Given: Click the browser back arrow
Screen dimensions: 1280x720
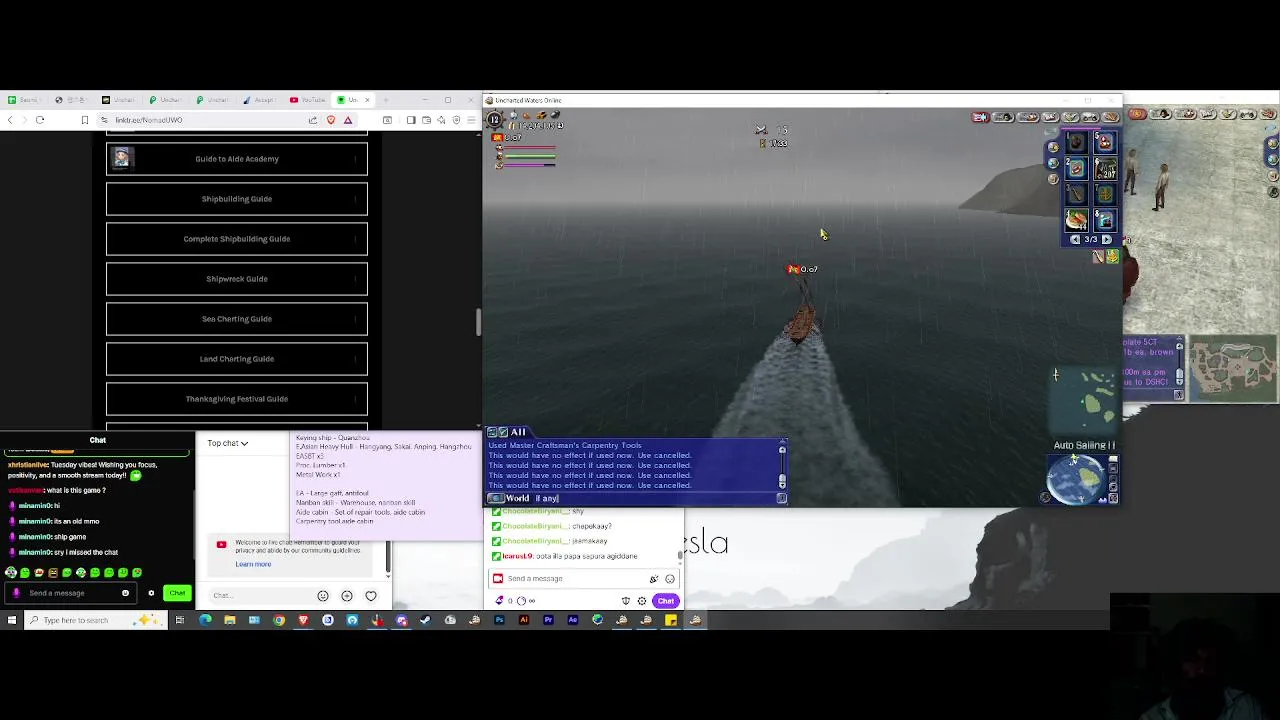Looking at the screenshot, I should coord(10,120).
